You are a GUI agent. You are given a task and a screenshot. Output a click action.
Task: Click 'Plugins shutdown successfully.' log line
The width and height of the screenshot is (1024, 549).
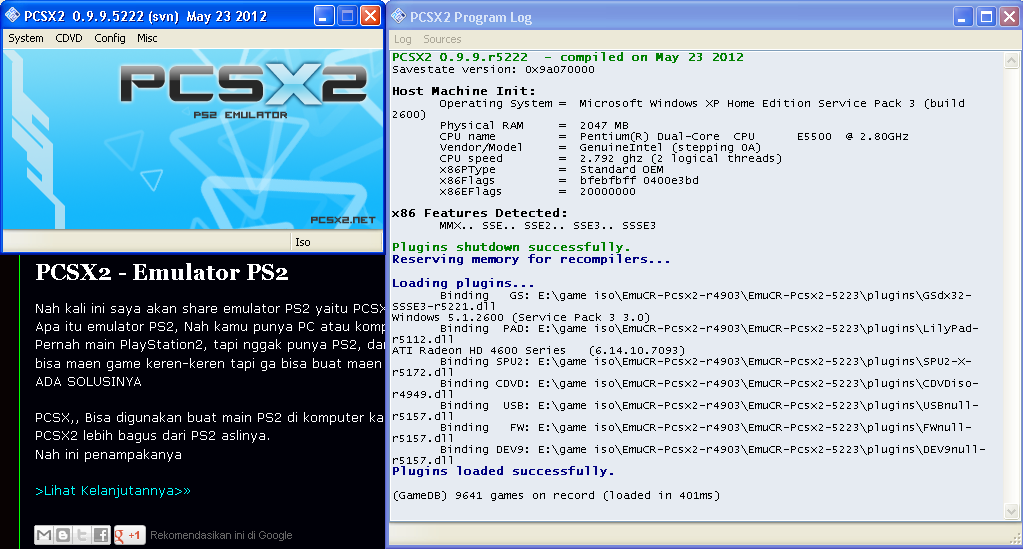511,247
